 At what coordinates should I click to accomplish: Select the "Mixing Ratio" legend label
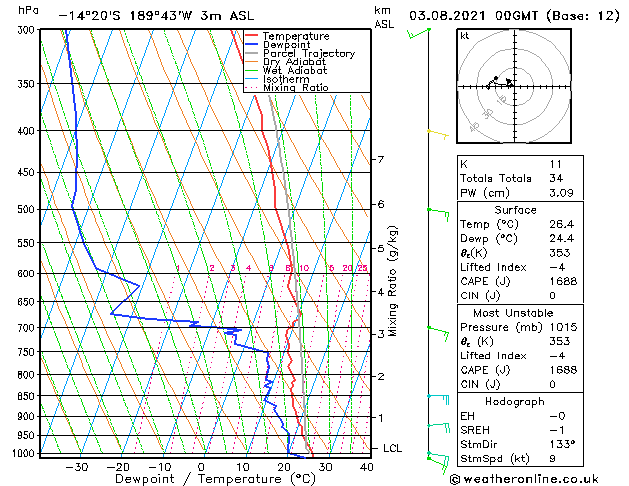click(x=296, y=87)
